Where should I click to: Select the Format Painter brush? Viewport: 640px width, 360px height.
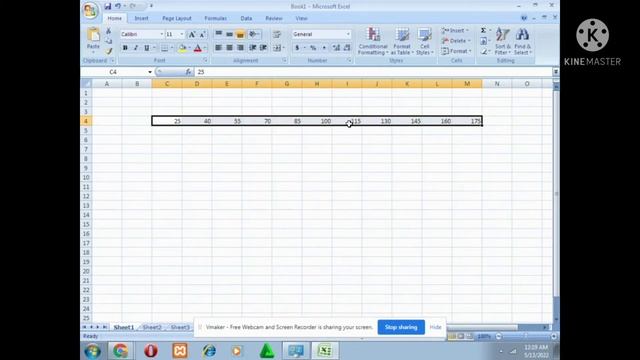coord(109,51)
